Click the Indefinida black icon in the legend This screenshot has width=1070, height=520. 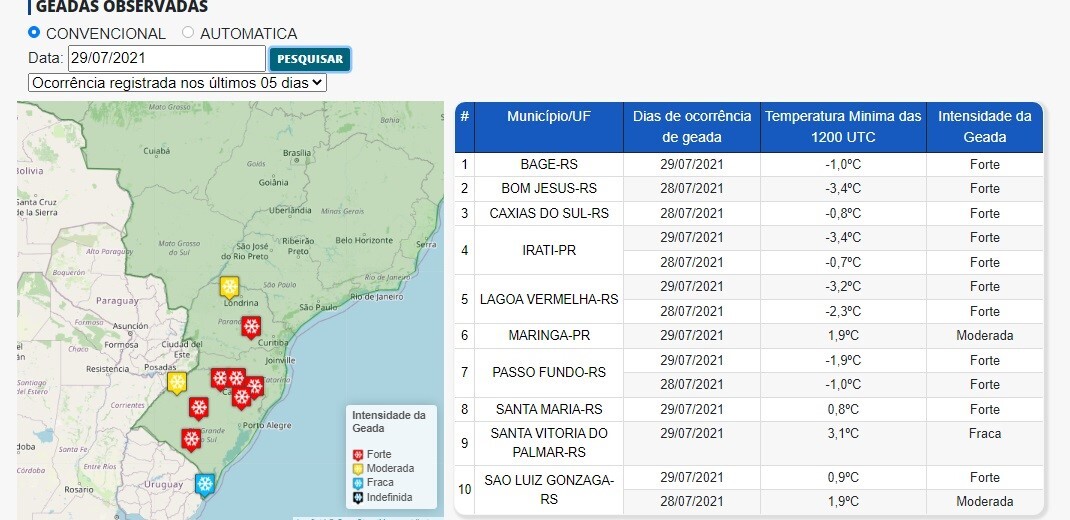pos(359,497)
